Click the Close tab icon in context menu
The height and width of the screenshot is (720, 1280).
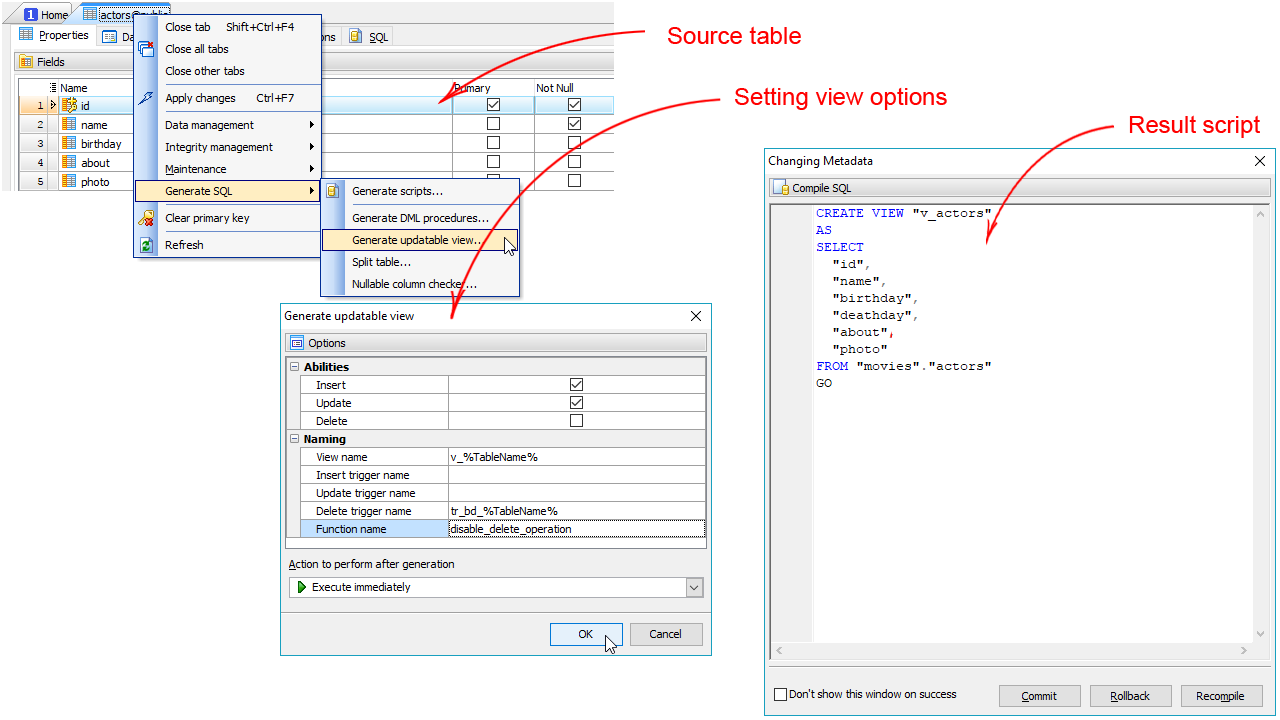point(146,49)
